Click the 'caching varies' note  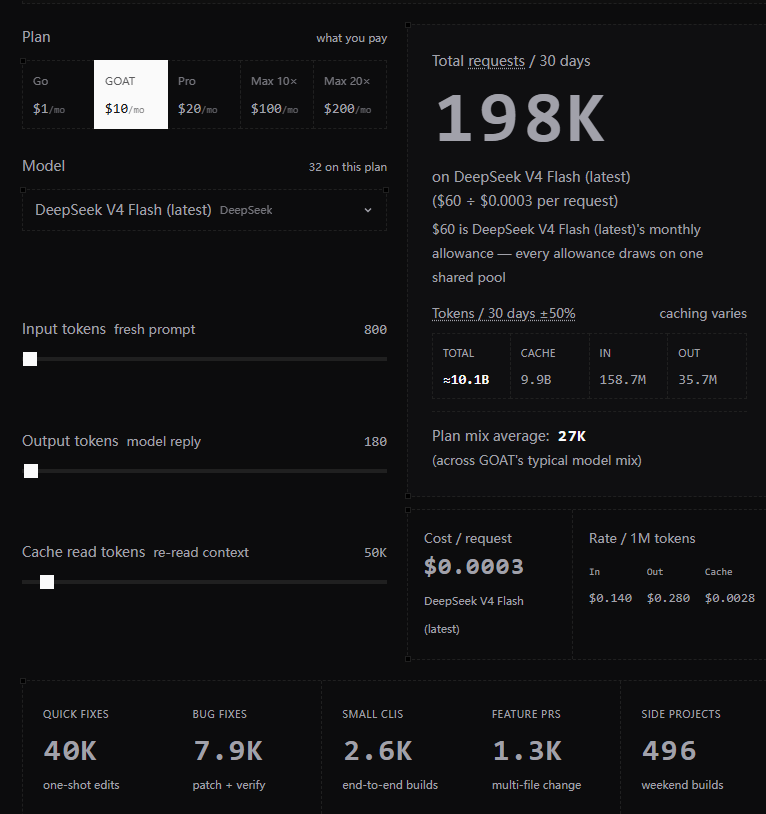click(x=703, y=314)
